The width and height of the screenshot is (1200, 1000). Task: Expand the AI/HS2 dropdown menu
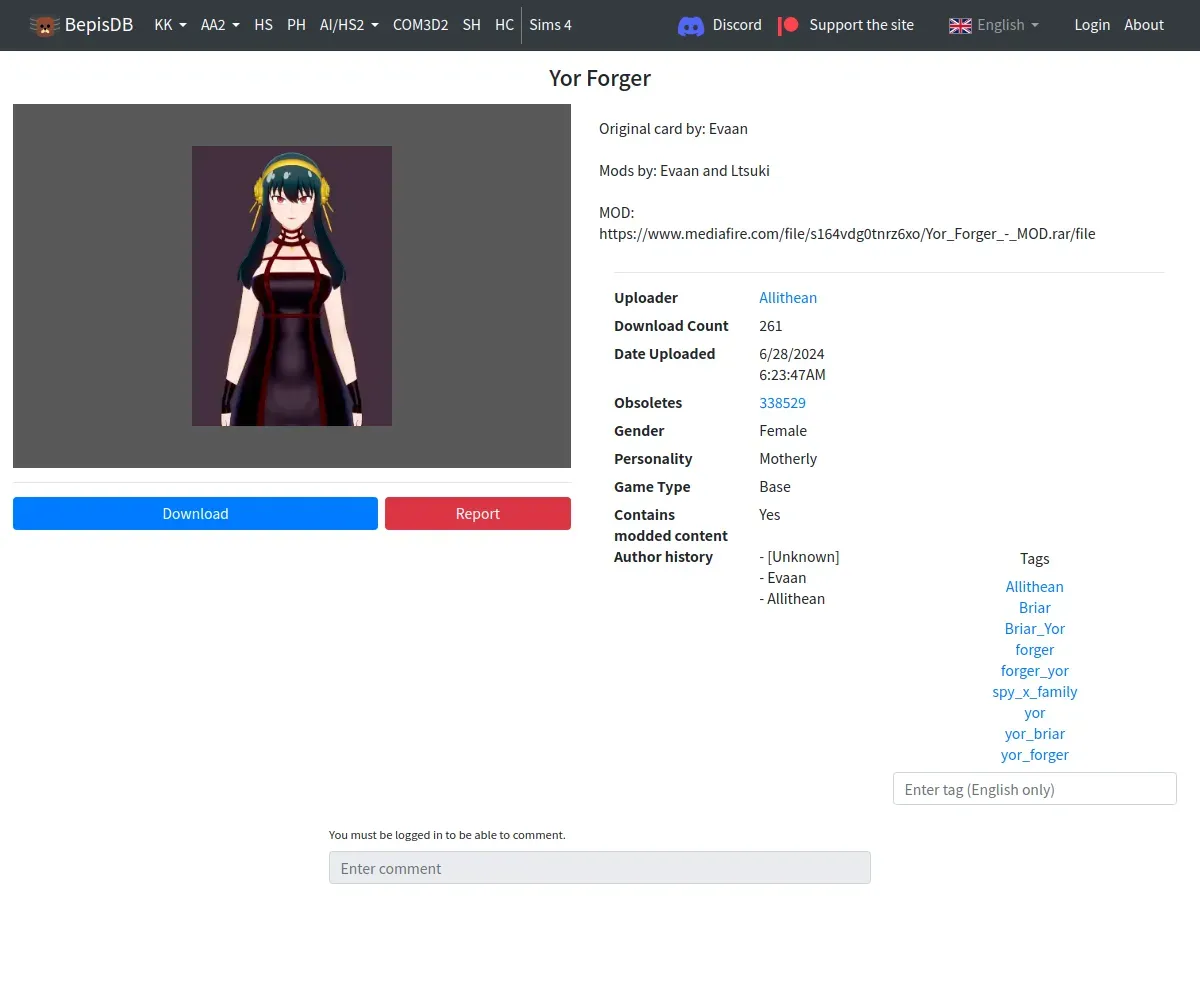349,25
